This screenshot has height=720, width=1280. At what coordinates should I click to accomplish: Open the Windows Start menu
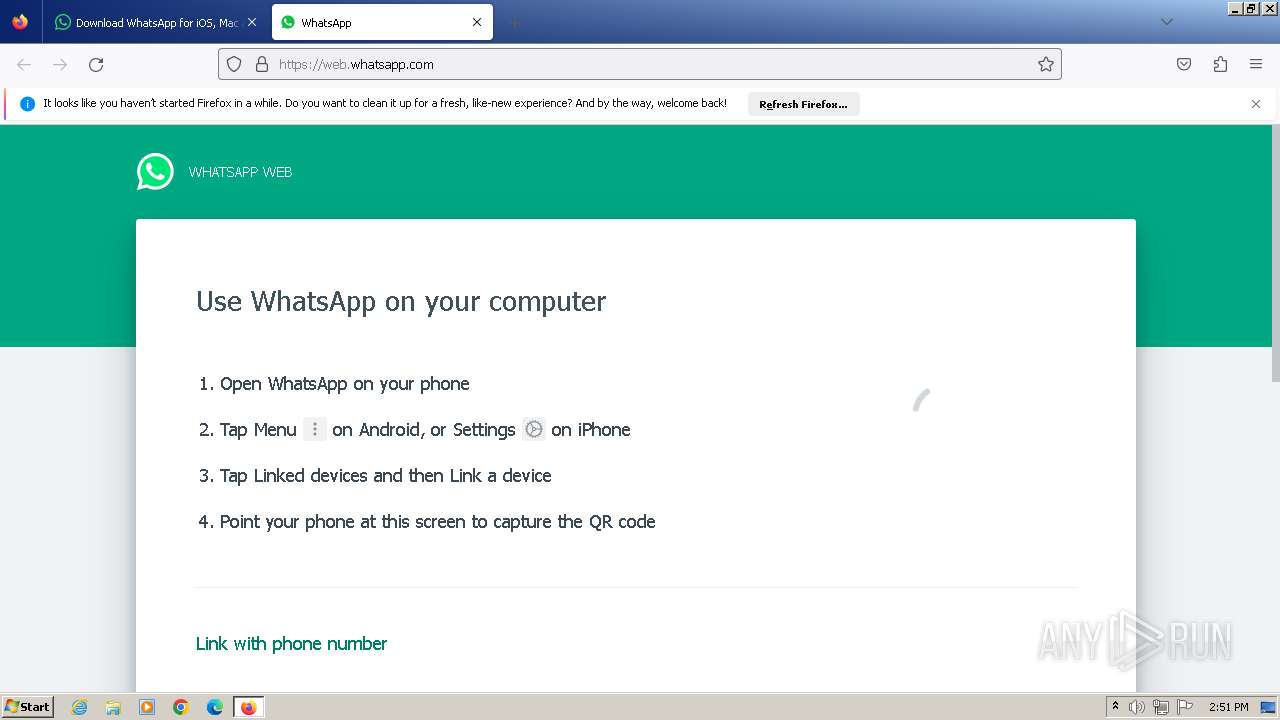[27, 706]
